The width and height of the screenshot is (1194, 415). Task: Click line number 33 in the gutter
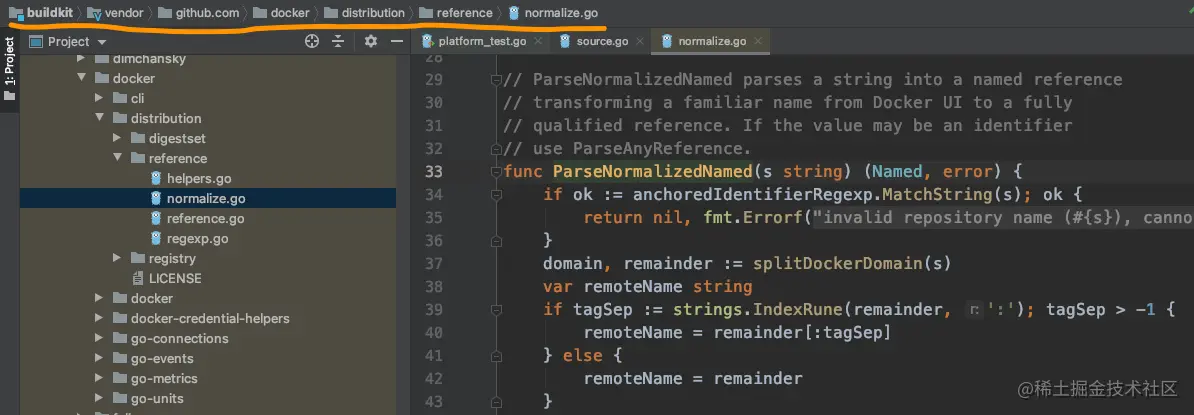click(433, 171)
